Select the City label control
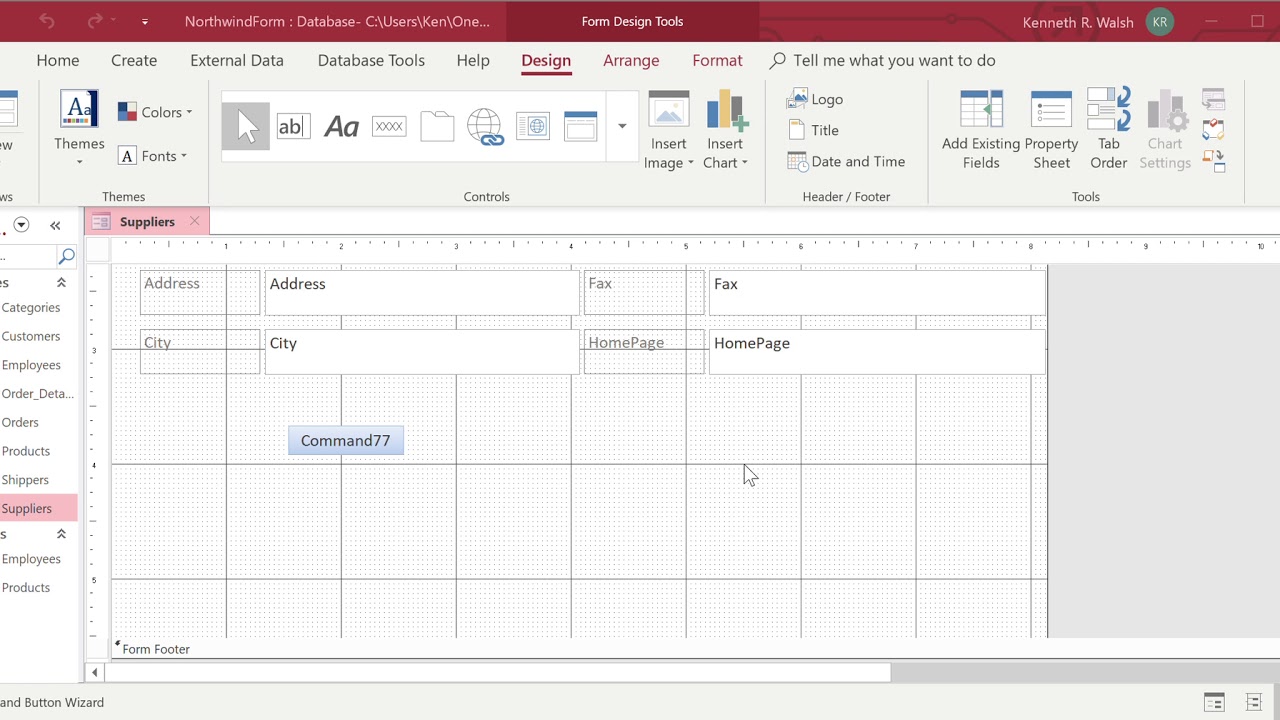Image resolution: width=1280 pixels, height=720 pixels. point(200,352)
